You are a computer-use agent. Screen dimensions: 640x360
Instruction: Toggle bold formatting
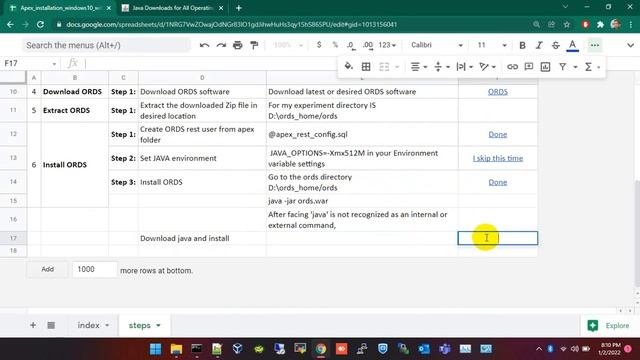pos(522,45)
